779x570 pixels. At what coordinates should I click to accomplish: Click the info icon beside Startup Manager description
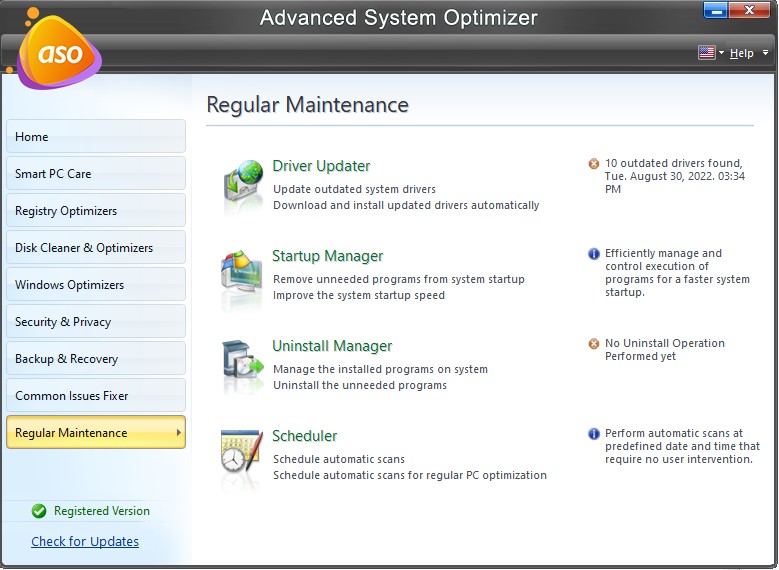(594, 254)
